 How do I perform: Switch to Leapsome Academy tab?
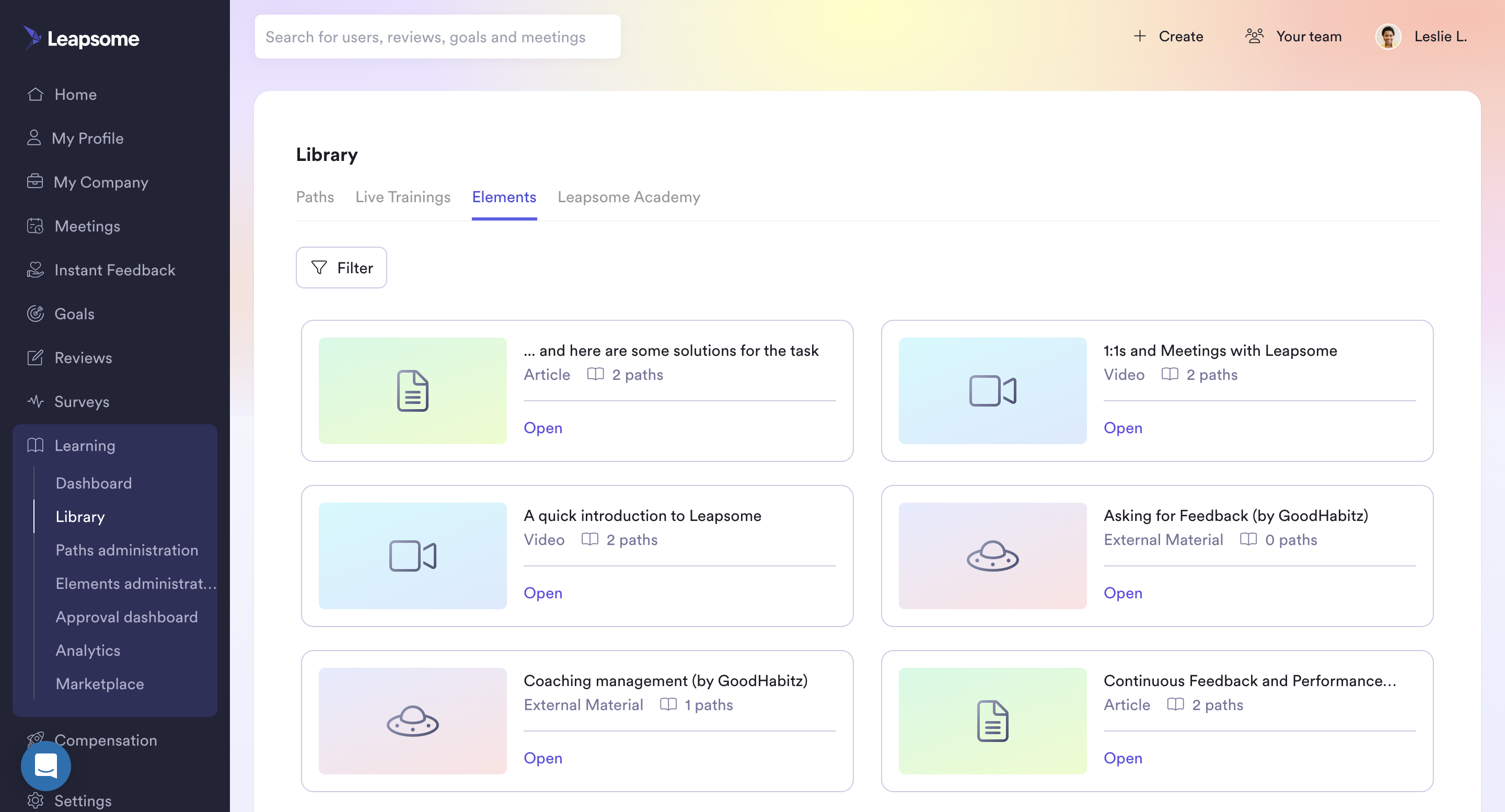coord(629,197)
